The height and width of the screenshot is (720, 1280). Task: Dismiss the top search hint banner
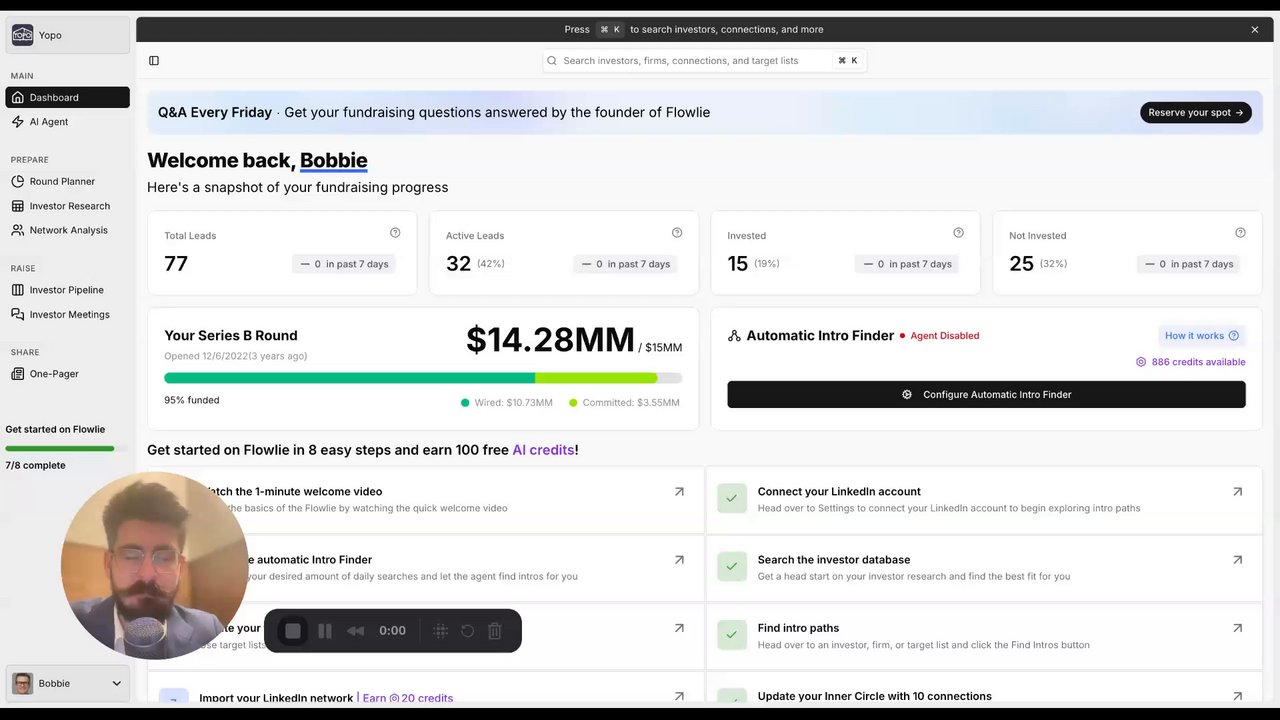(1254, 29)
